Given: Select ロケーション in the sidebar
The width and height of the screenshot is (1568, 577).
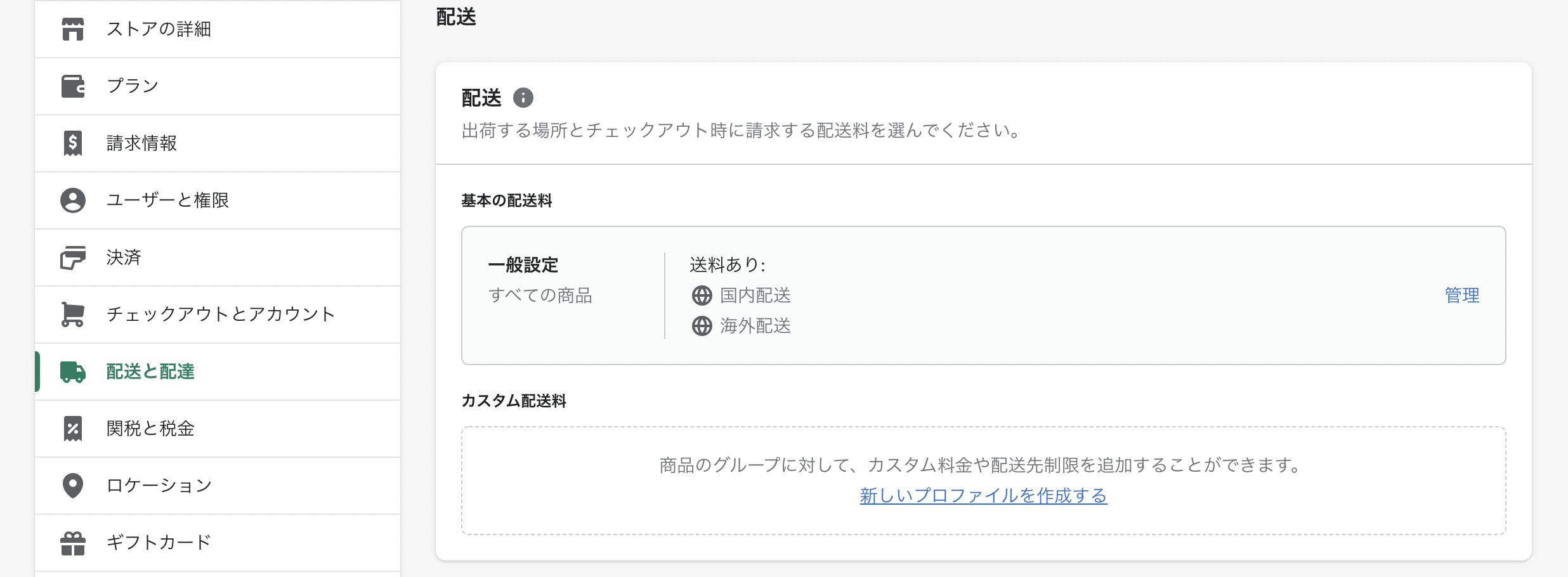Looking at the screenshot, I should pos(159,486).
